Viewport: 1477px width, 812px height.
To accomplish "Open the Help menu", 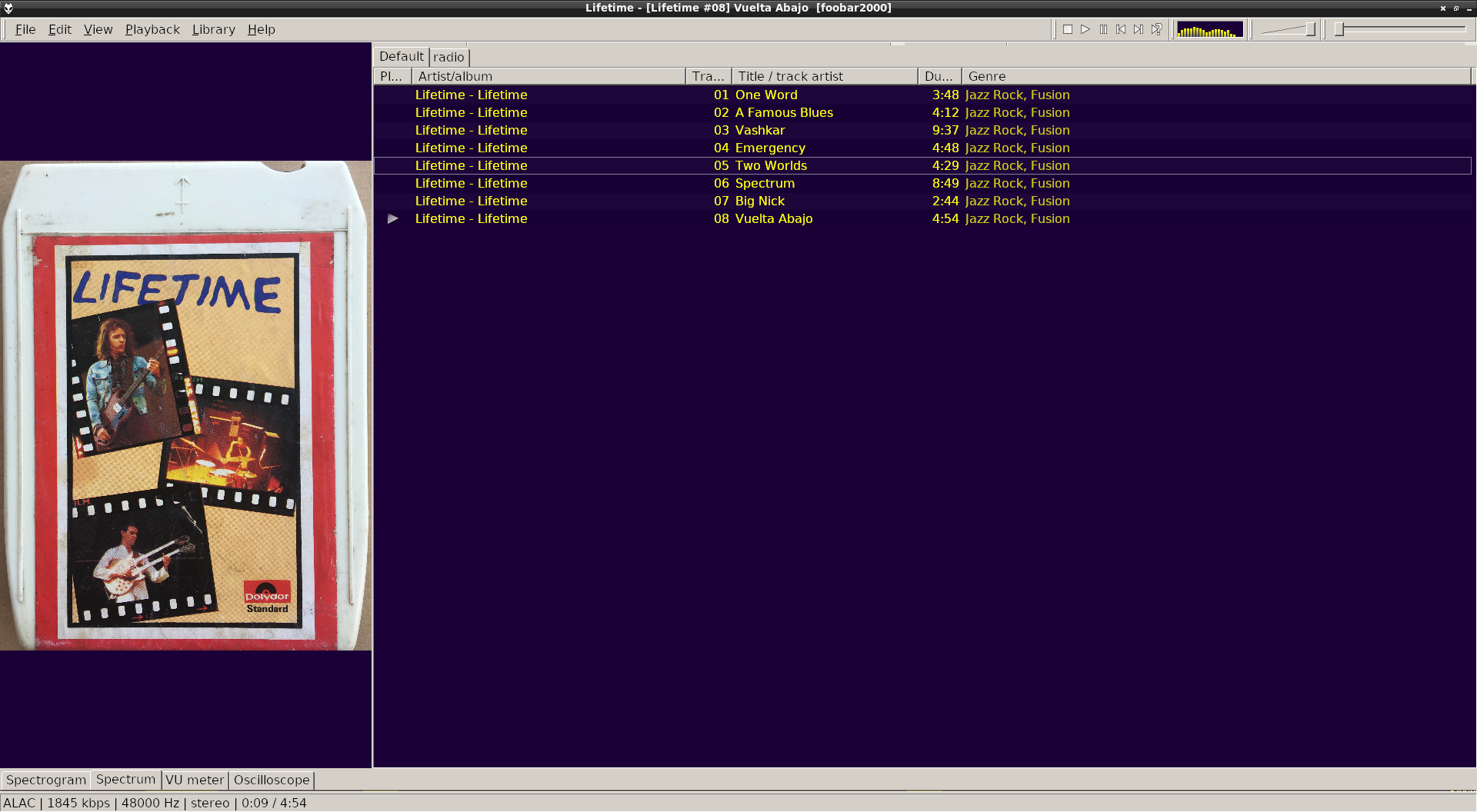I will point(261,29).
